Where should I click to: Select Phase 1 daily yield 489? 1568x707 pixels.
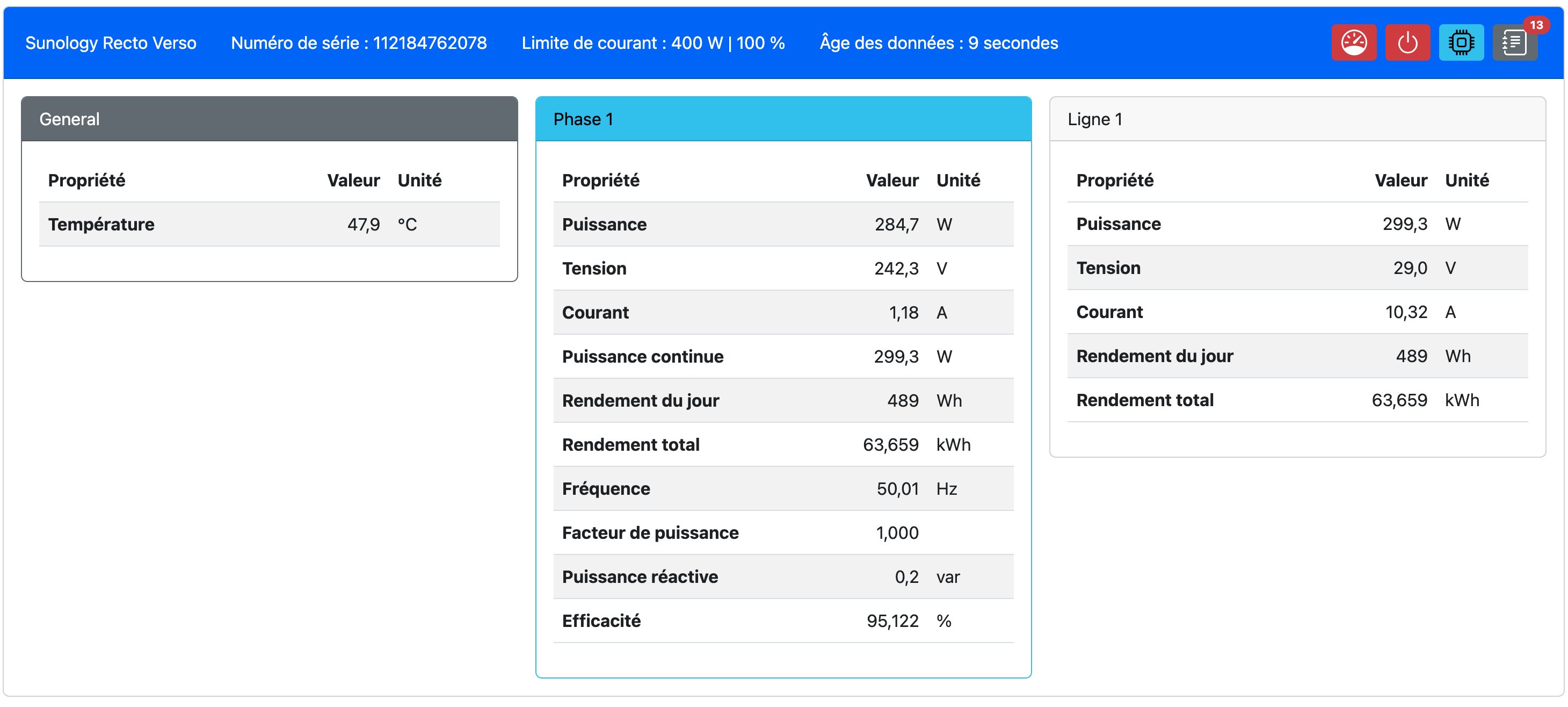click(903, 400)
